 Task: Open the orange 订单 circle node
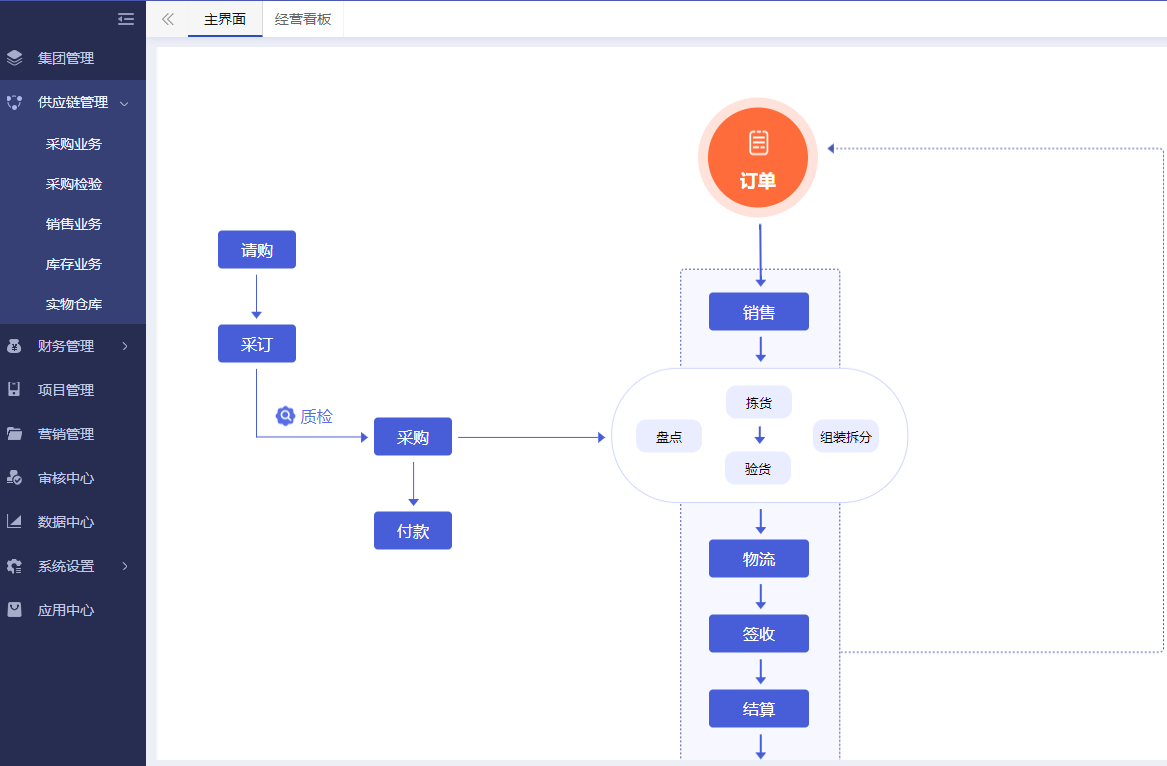pyautogui.click(x=758, y=158)
